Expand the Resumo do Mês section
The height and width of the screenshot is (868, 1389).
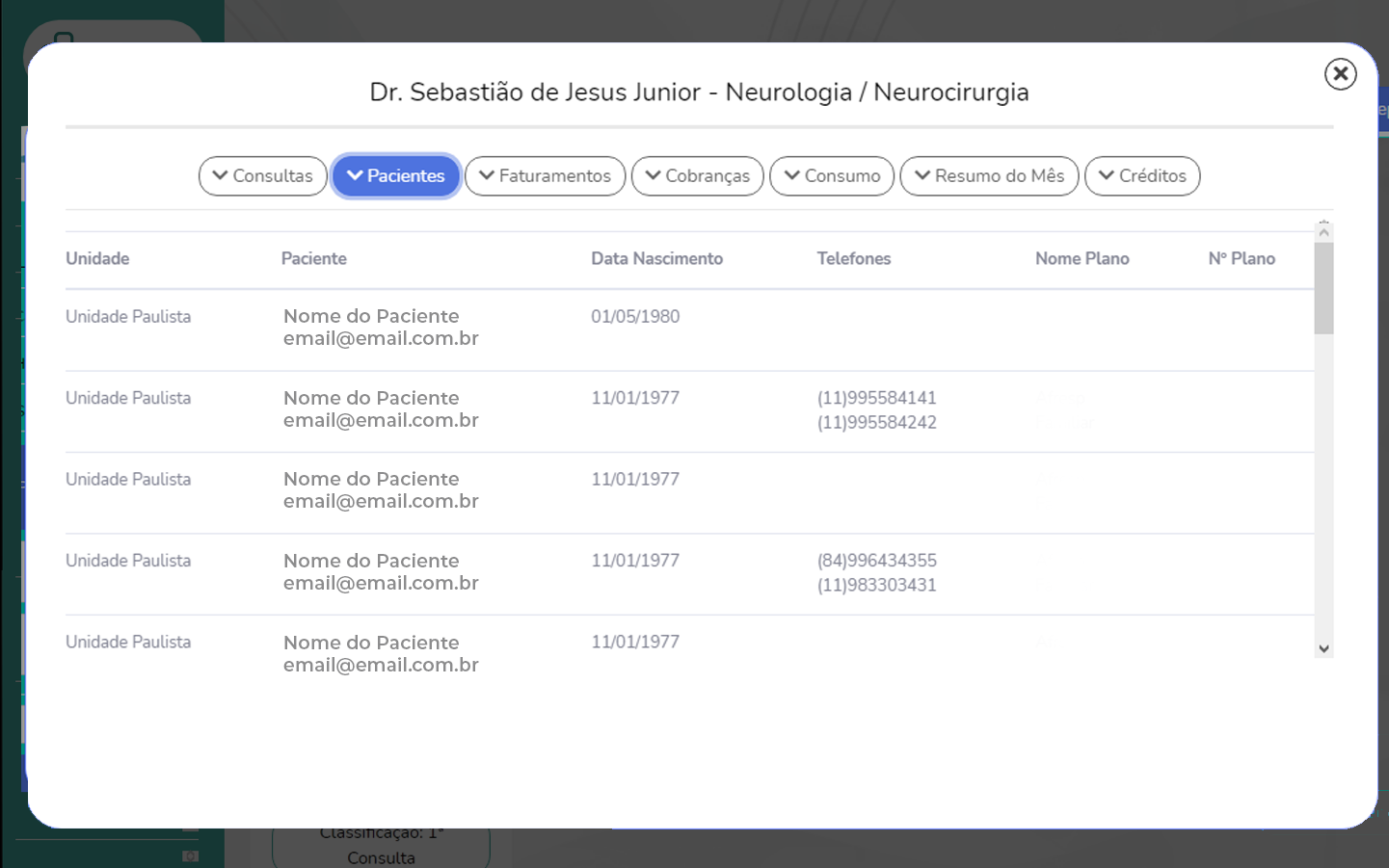989,176
